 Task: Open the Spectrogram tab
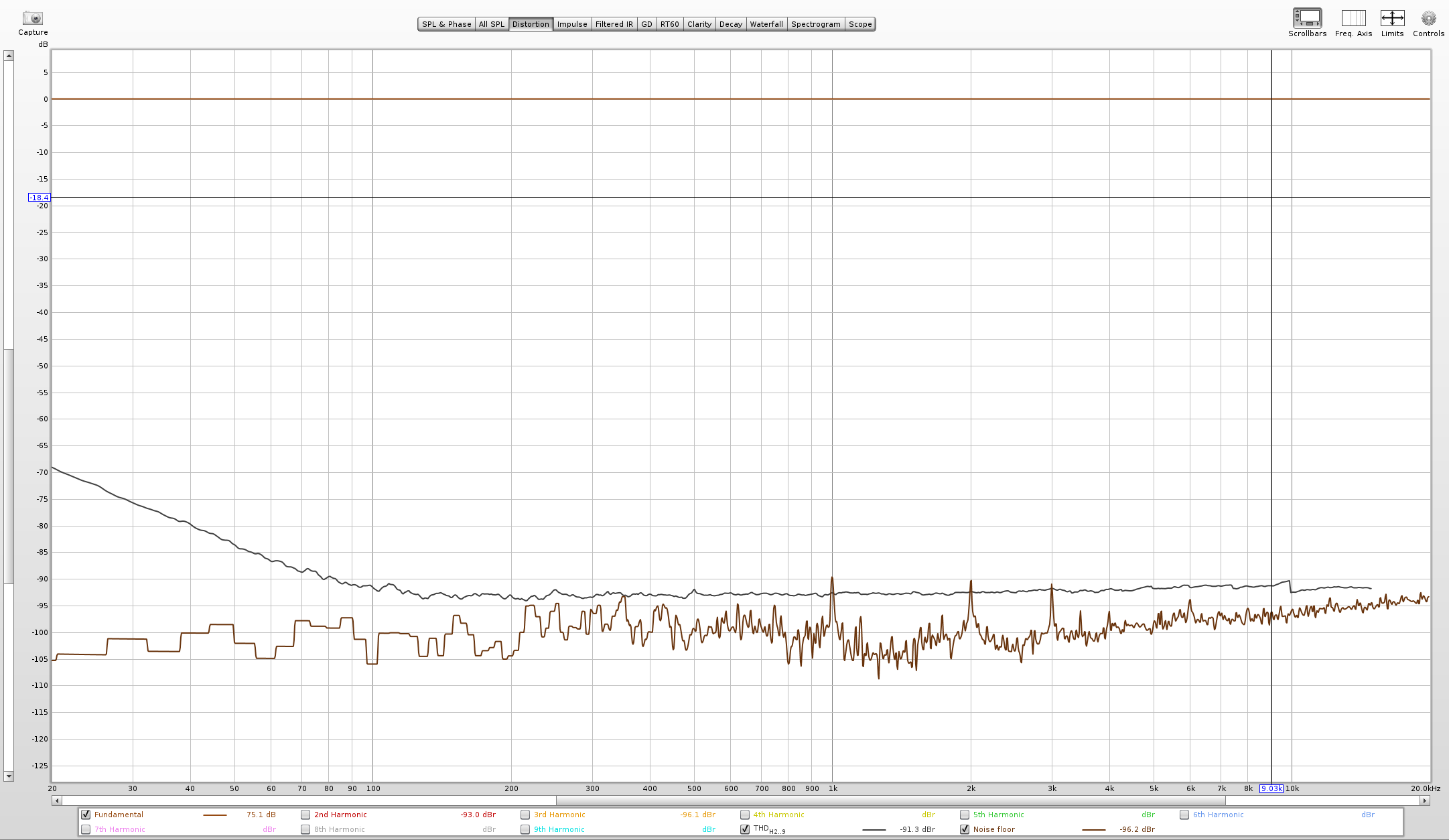coord(816,24)
